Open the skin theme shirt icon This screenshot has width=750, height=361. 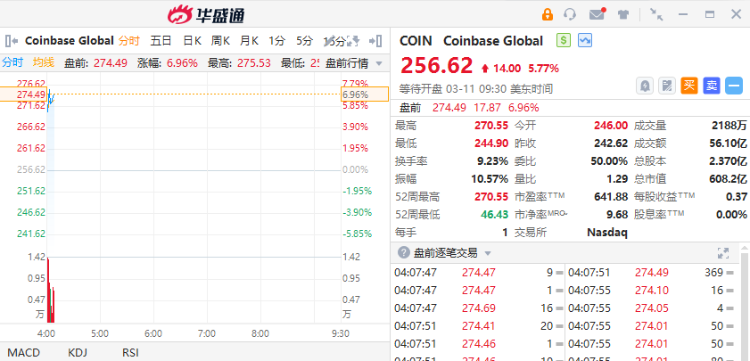623,14
